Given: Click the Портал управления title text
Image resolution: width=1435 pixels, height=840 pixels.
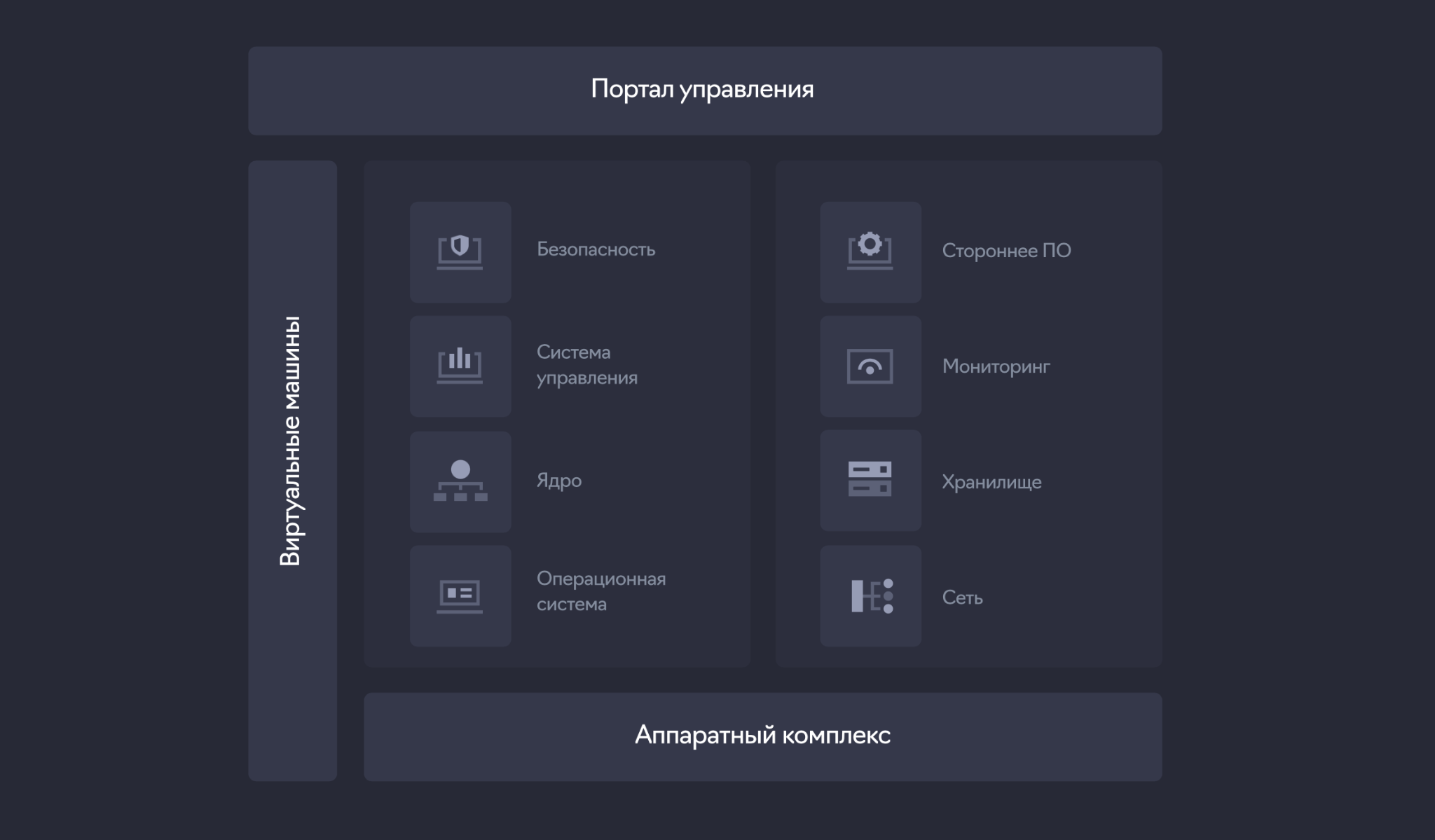Looking at the screenshot, I should (702, 90).
